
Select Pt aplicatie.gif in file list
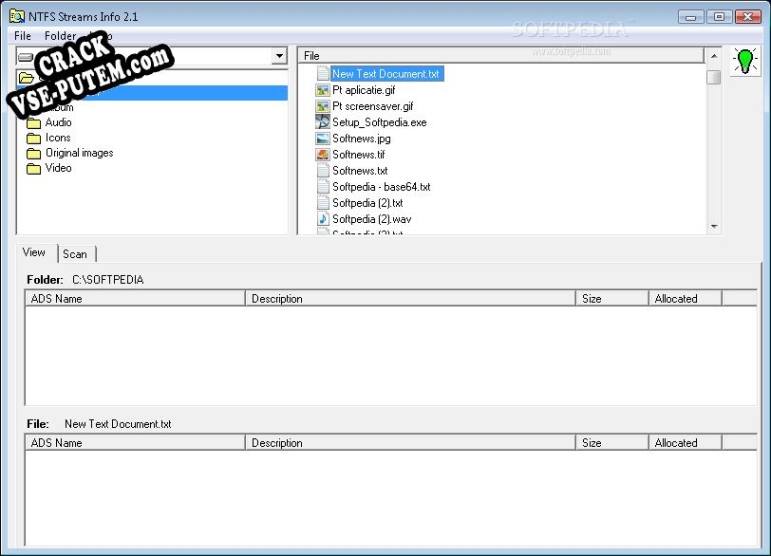(x=363, y=90)
